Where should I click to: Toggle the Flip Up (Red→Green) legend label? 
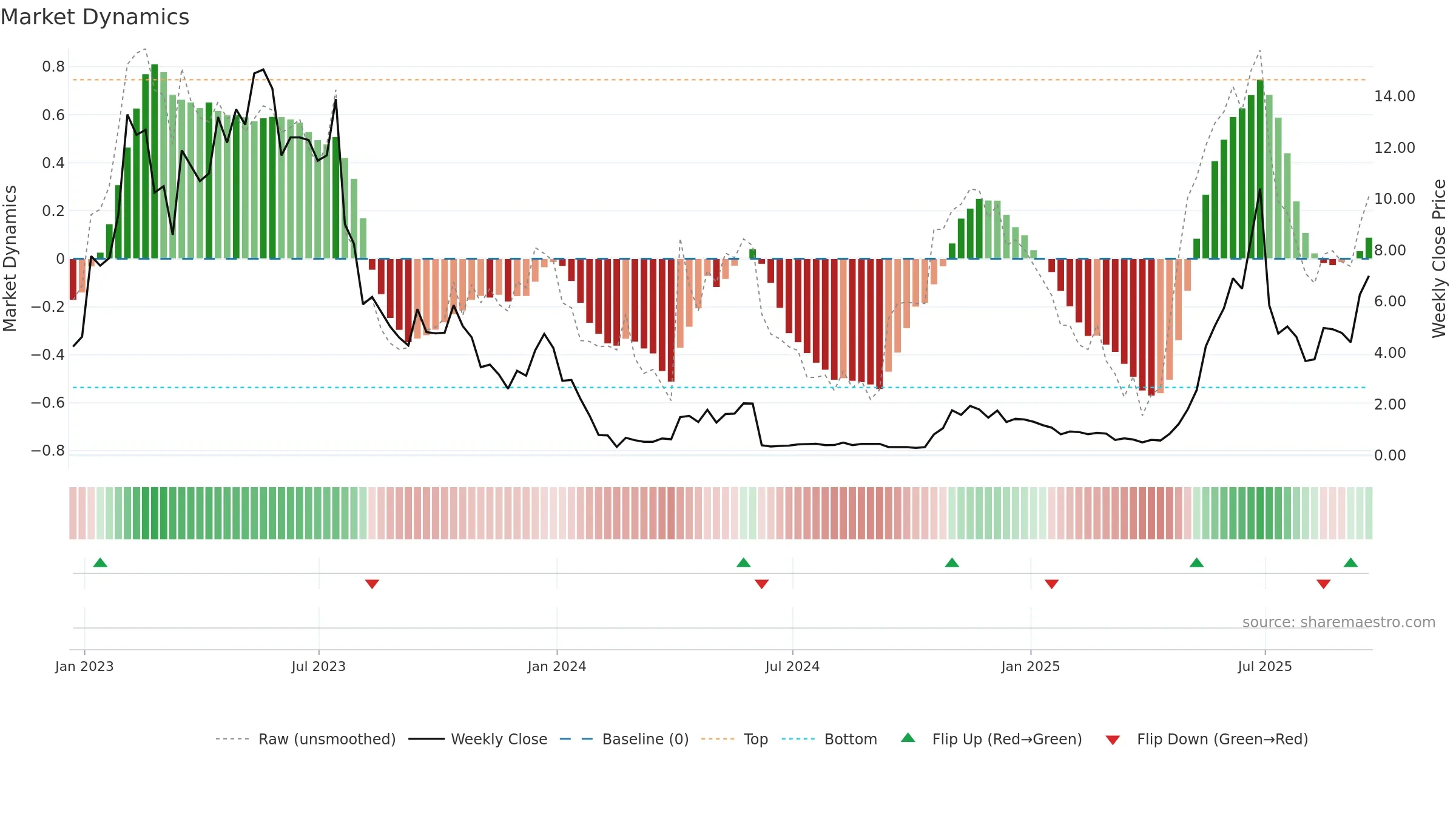(1007, 739)
